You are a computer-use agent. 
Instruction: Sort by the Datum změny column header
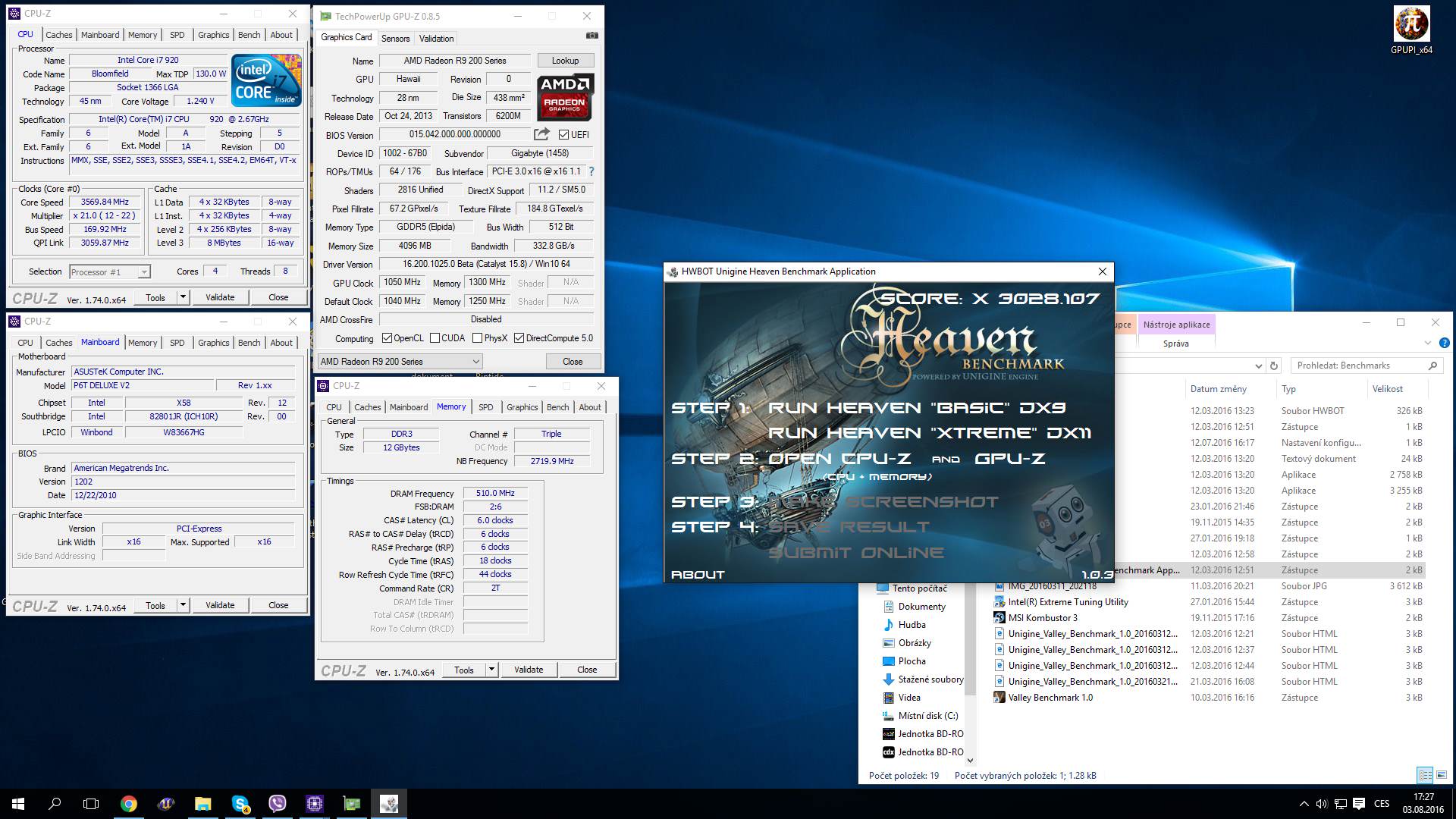pyautogui.click(x=1218, y=389)
